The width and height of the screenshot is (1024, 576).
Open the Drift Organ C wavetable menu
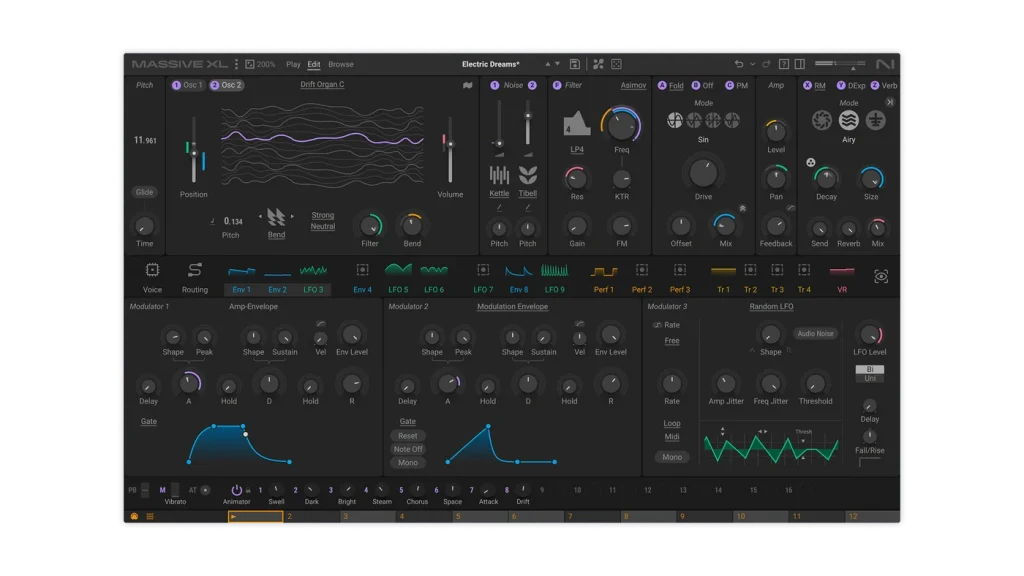click(322, 85)
